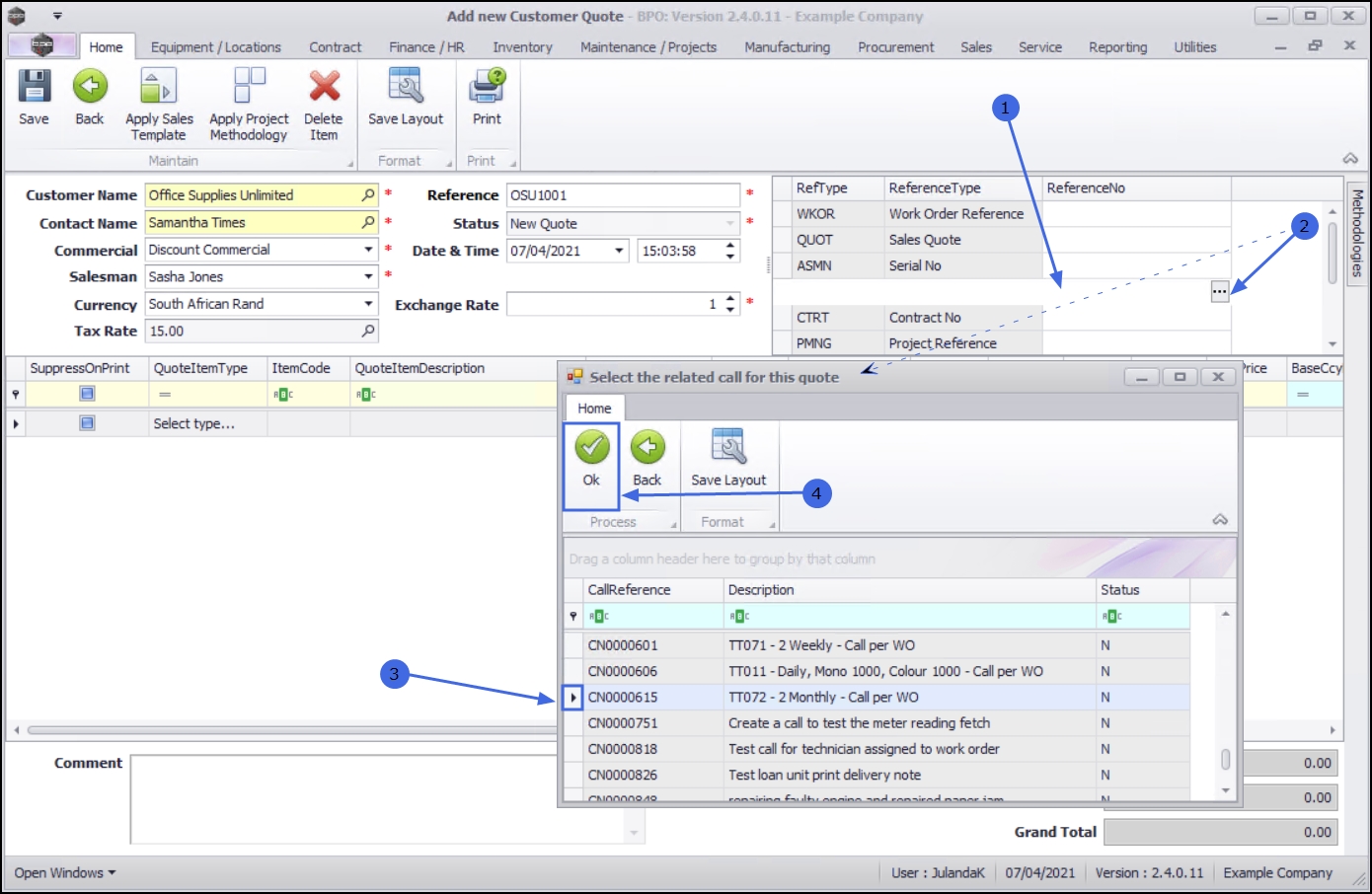Click the green Back button in main ribbon

[90, 98]
